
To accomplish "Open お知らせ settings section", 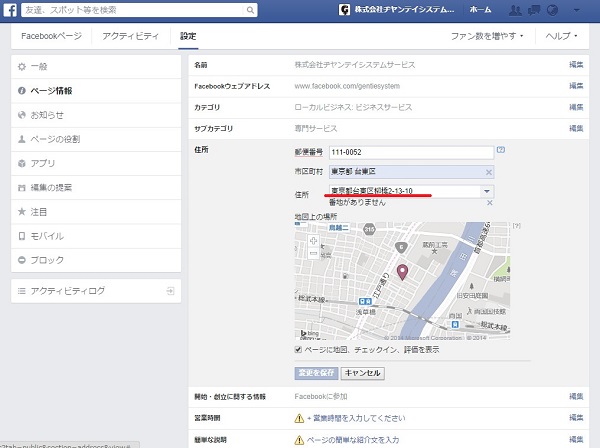I will [96, 115].
